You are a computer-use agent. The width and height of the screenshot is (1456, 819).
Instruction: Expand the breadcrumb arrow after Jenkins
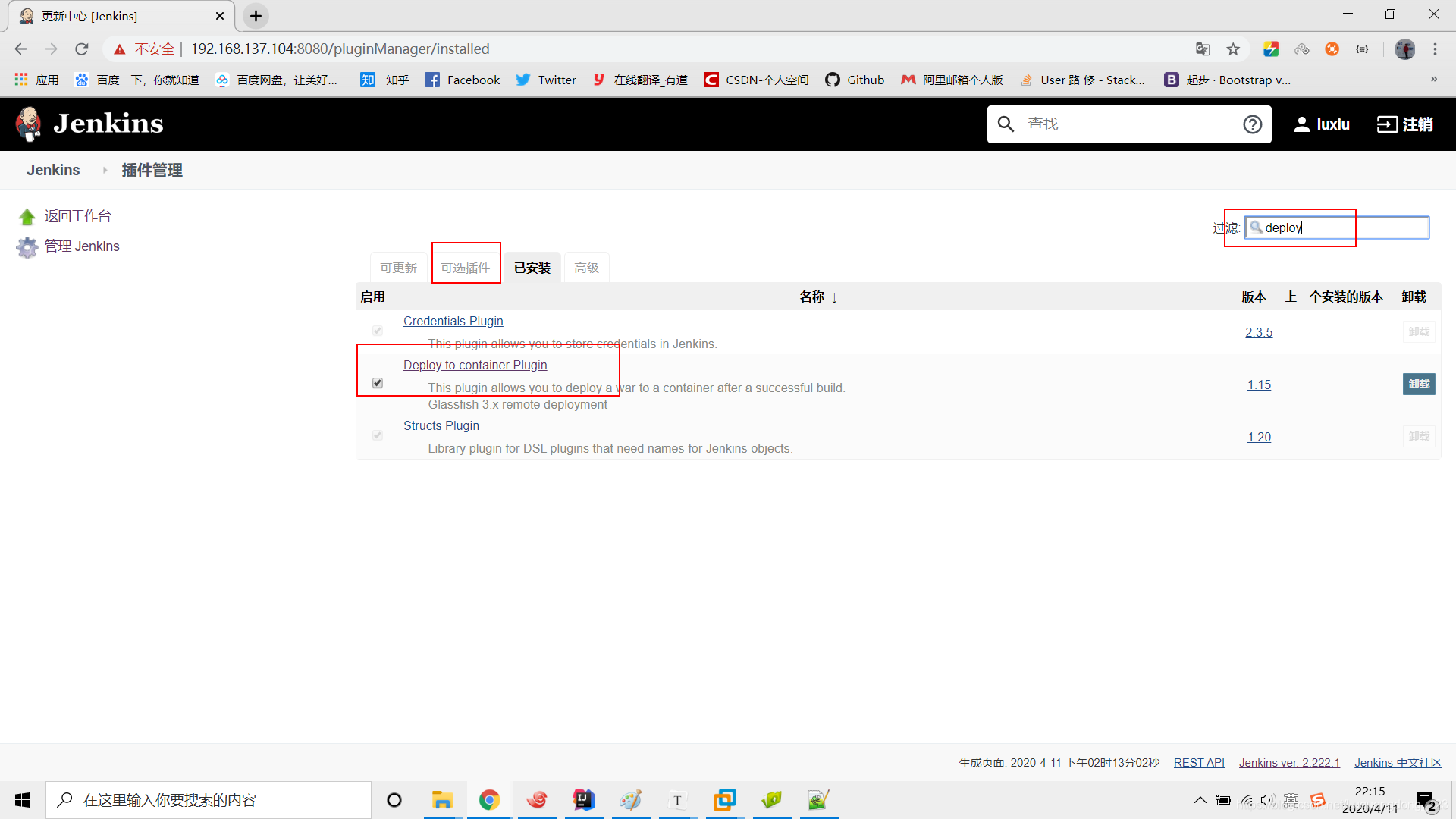pos(105,170)
